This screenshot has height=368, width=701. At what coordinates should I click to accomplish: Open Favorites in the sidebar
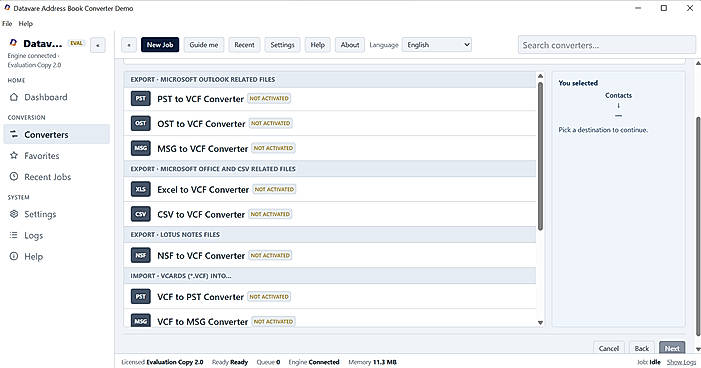click(56, 156)
